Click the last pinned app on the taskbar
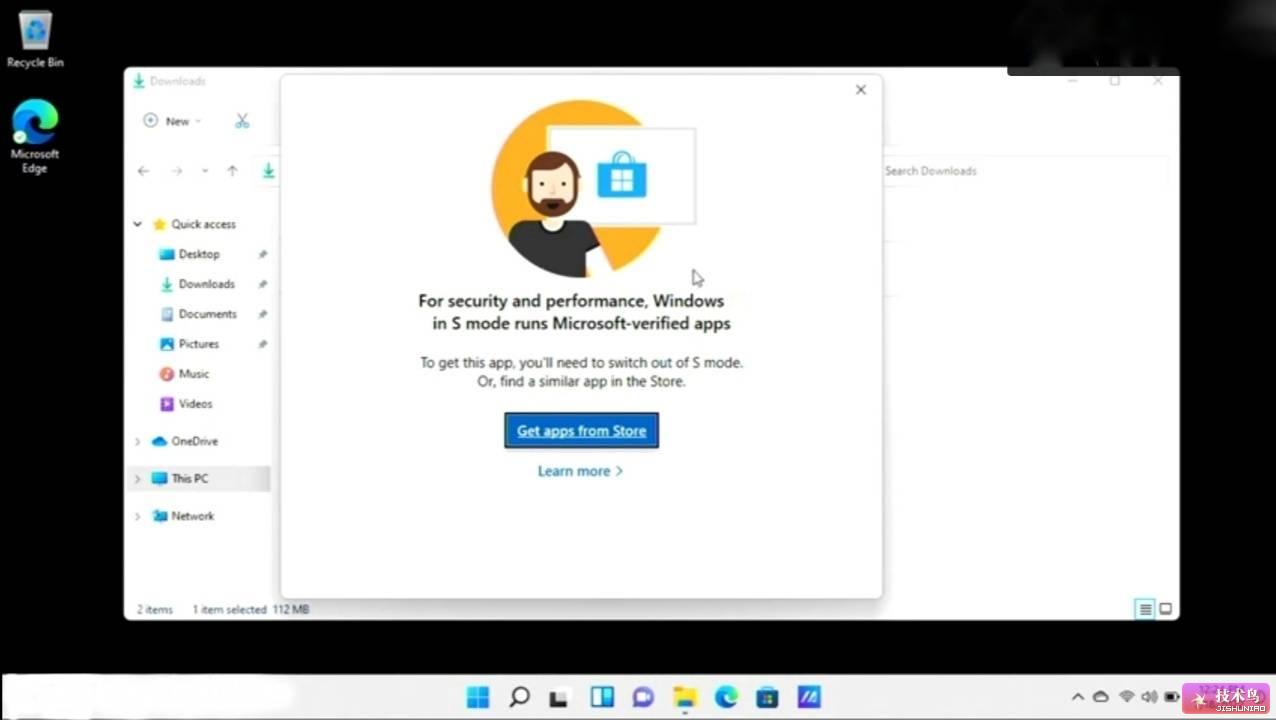 pos(809,697)
